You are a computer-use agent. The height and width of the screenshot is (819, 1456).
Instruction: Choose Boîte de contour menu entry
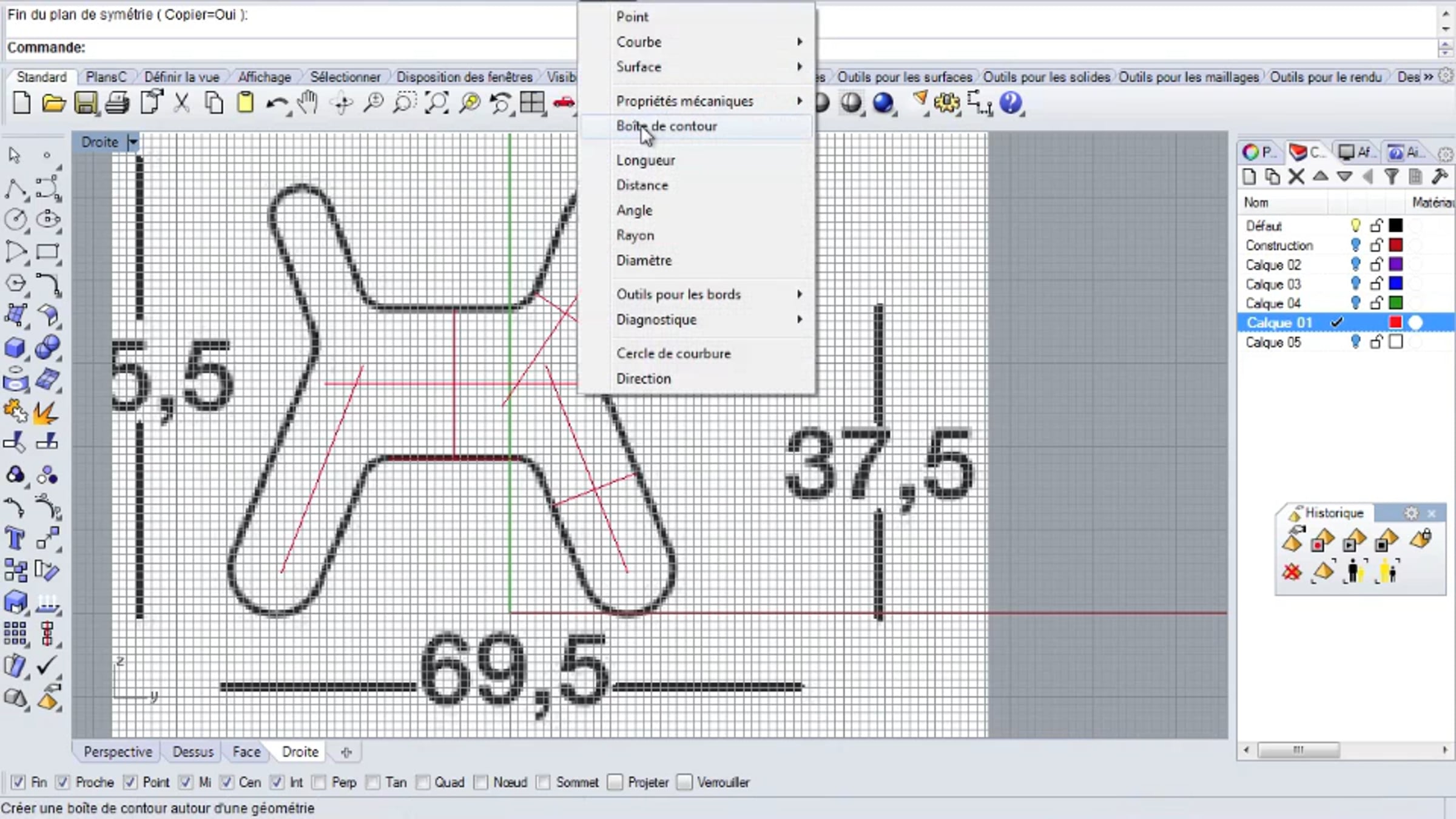(666, 126)
